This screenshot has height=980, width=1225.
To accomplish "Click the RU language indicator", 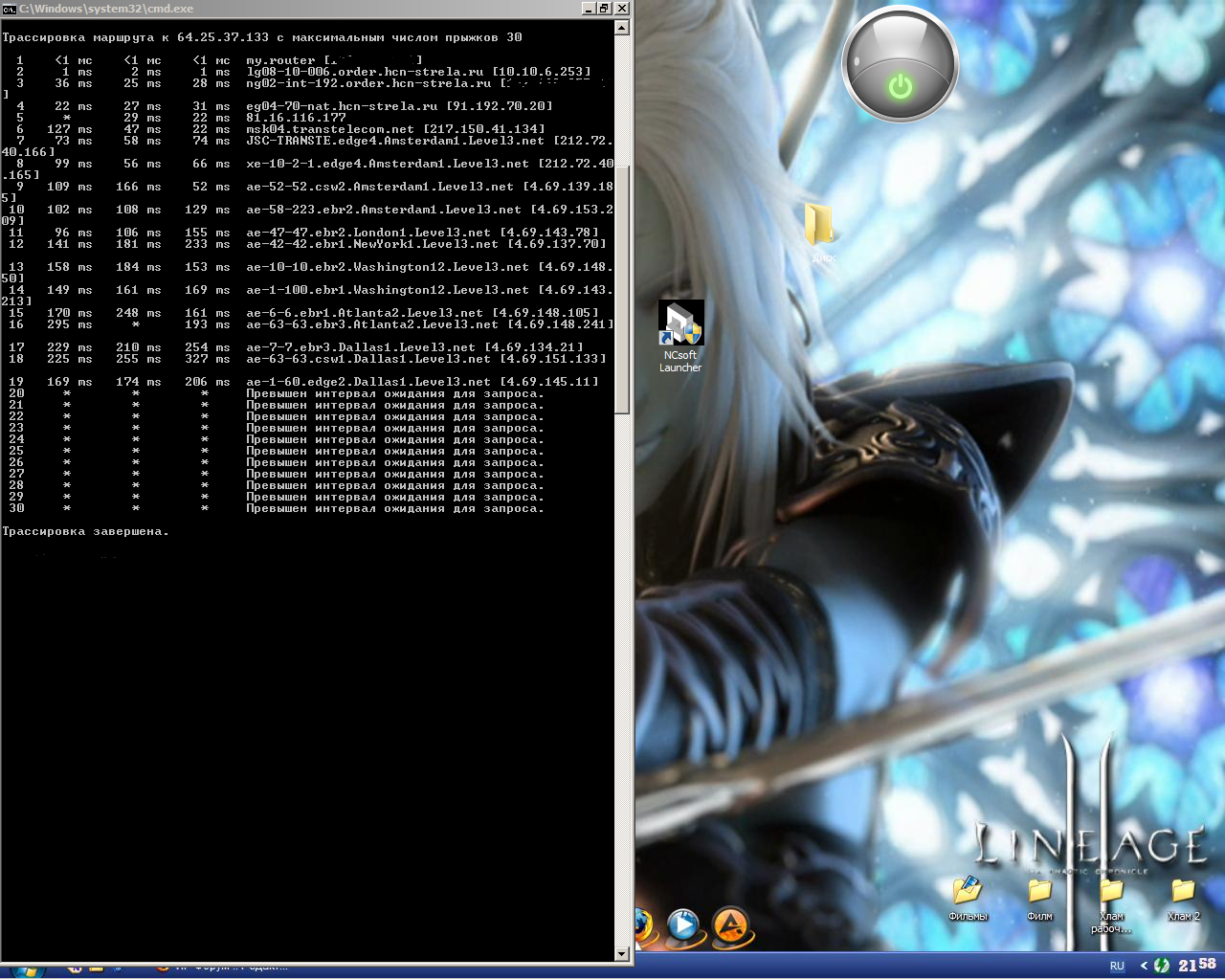I will click(1117, 966).
